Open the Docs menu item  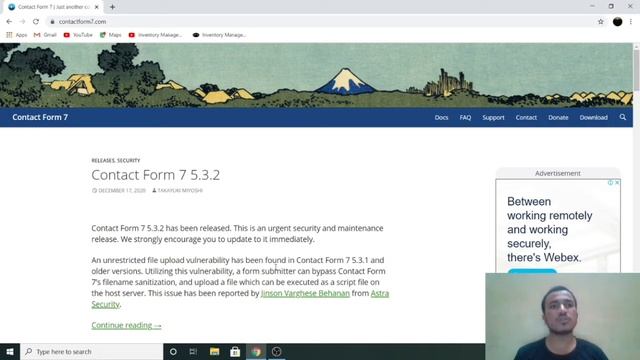click(441, 118)
